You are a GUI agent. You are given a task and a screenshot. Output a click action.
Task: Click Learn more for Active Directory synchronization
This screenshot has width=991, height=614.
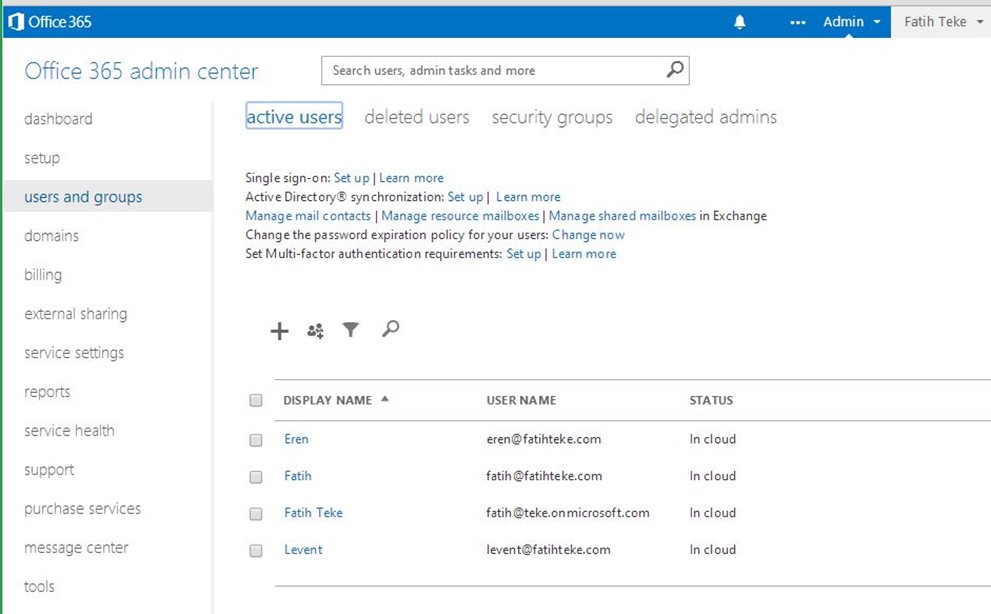[x=528, y=197]
